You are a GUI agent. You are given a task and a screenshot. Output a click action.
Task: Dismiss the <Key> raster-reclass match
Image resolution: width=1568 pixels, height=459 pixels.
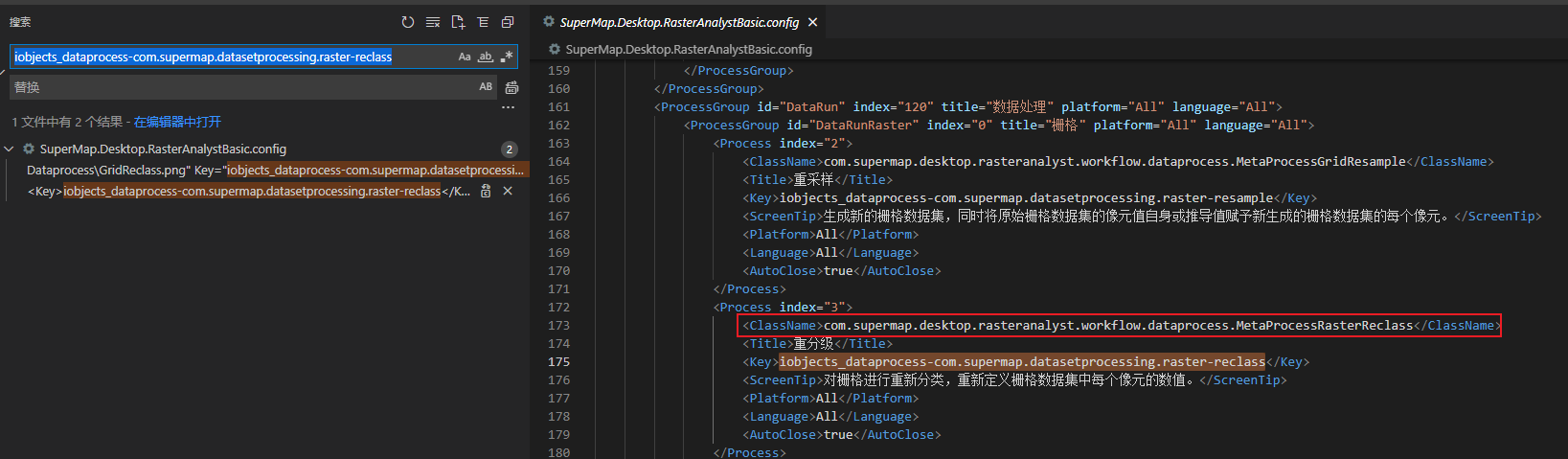coord(508,191)
